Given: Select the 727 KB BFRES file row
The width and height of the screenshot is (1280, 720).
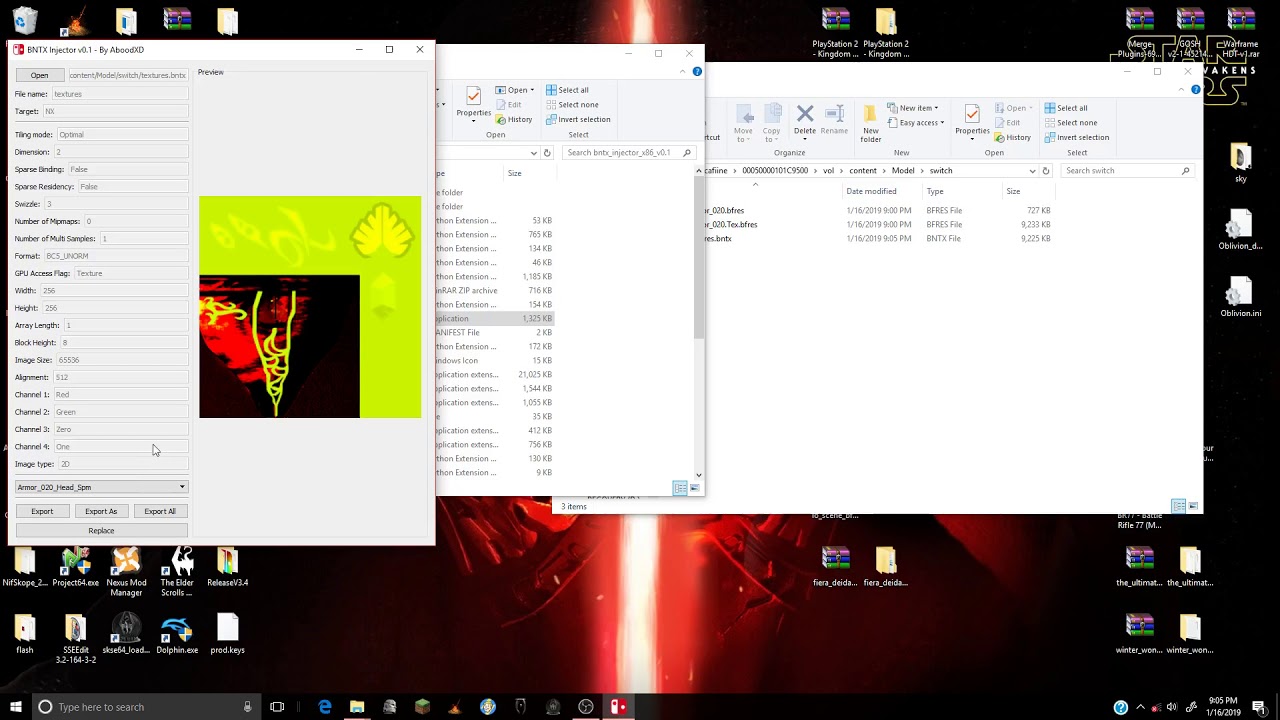Looking at the screenshot, I should tap(878, 211).
